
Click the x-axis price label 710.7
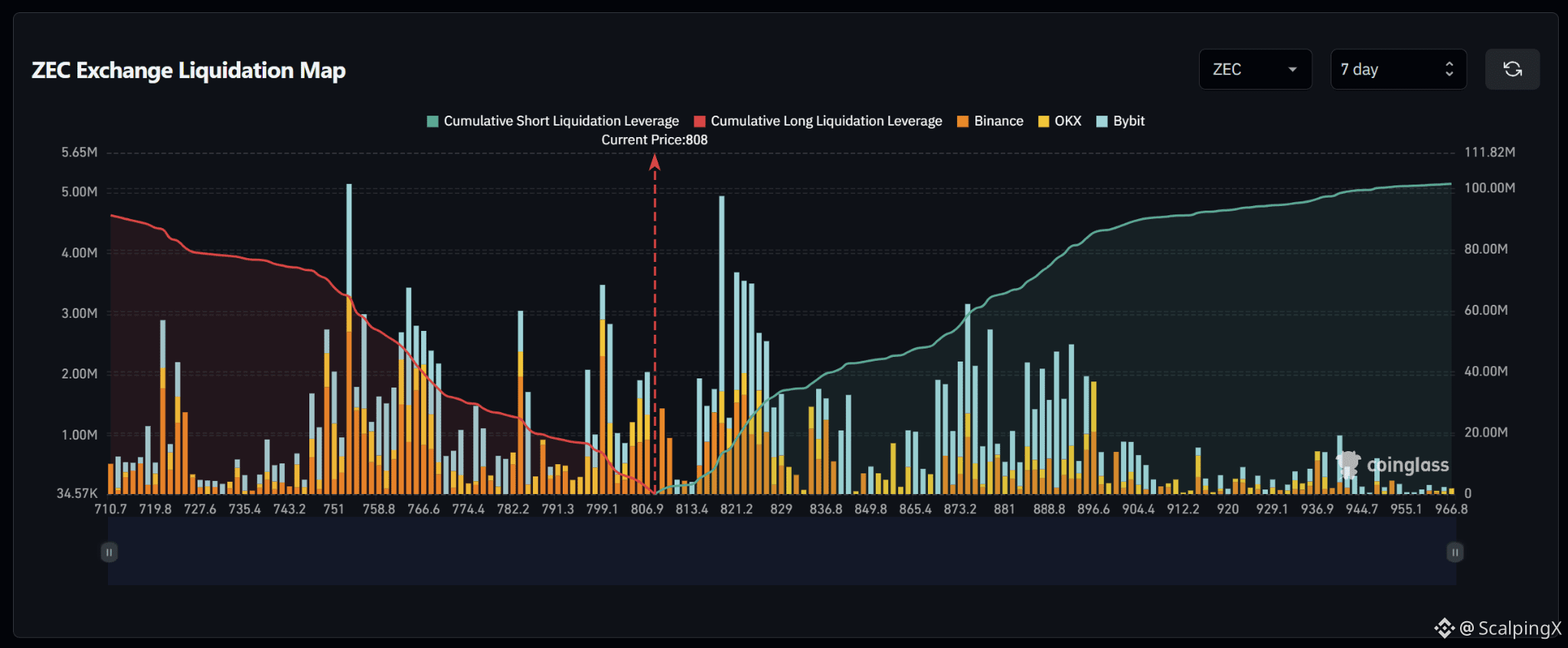[111, 509]
